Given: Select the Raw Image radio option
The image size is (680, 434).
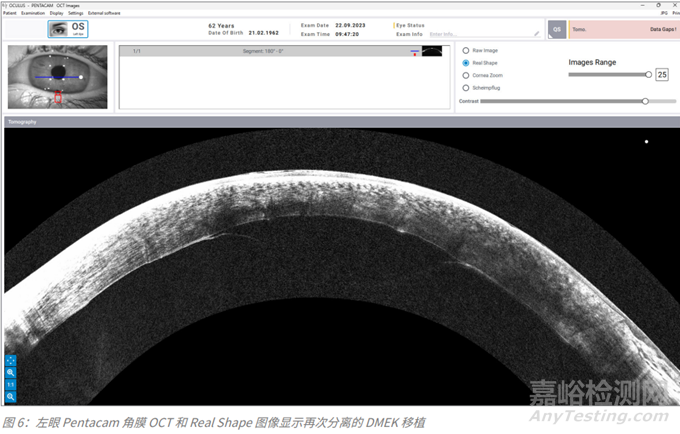Looking at the screenshot, I should point(465,50).
